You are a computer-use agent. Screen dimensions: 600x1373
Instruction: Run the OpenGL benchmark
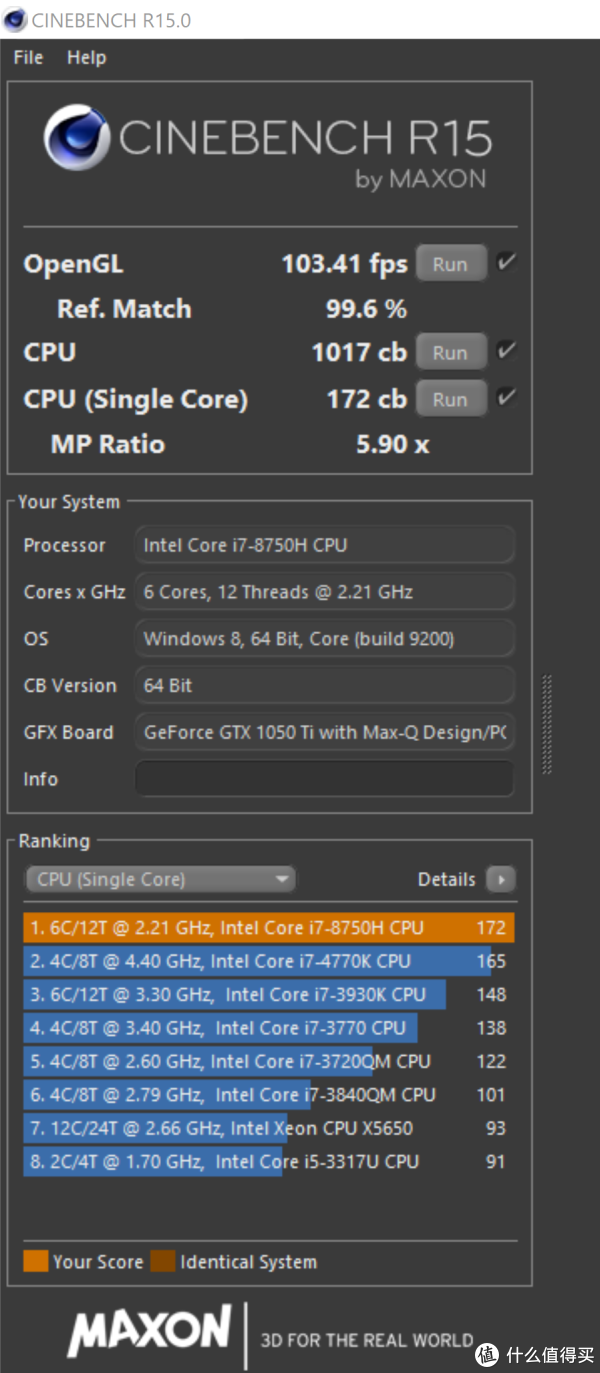450,264
